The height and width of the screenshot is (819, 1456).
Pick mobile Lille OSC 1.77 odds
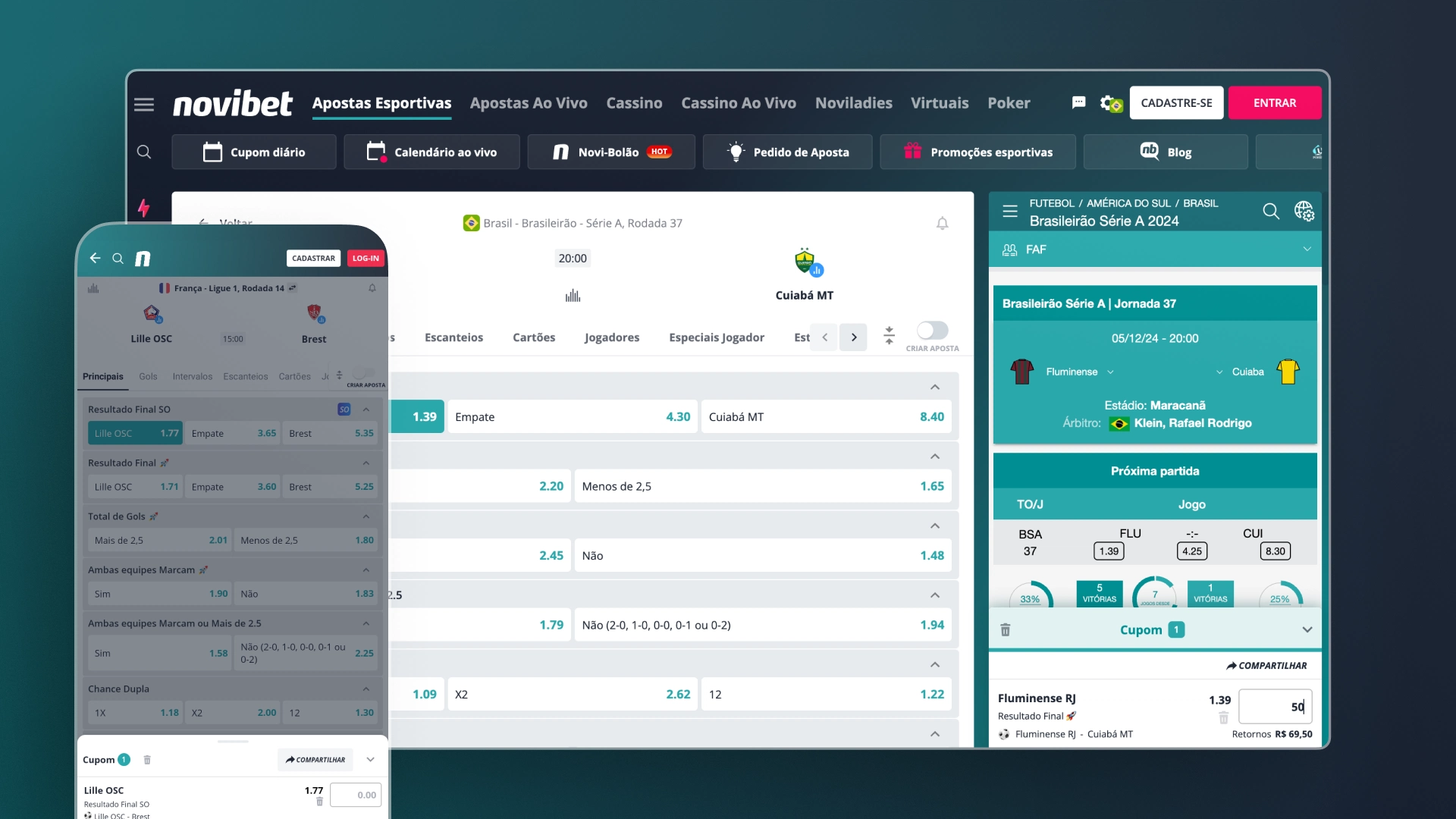click(x=135, y=433)
